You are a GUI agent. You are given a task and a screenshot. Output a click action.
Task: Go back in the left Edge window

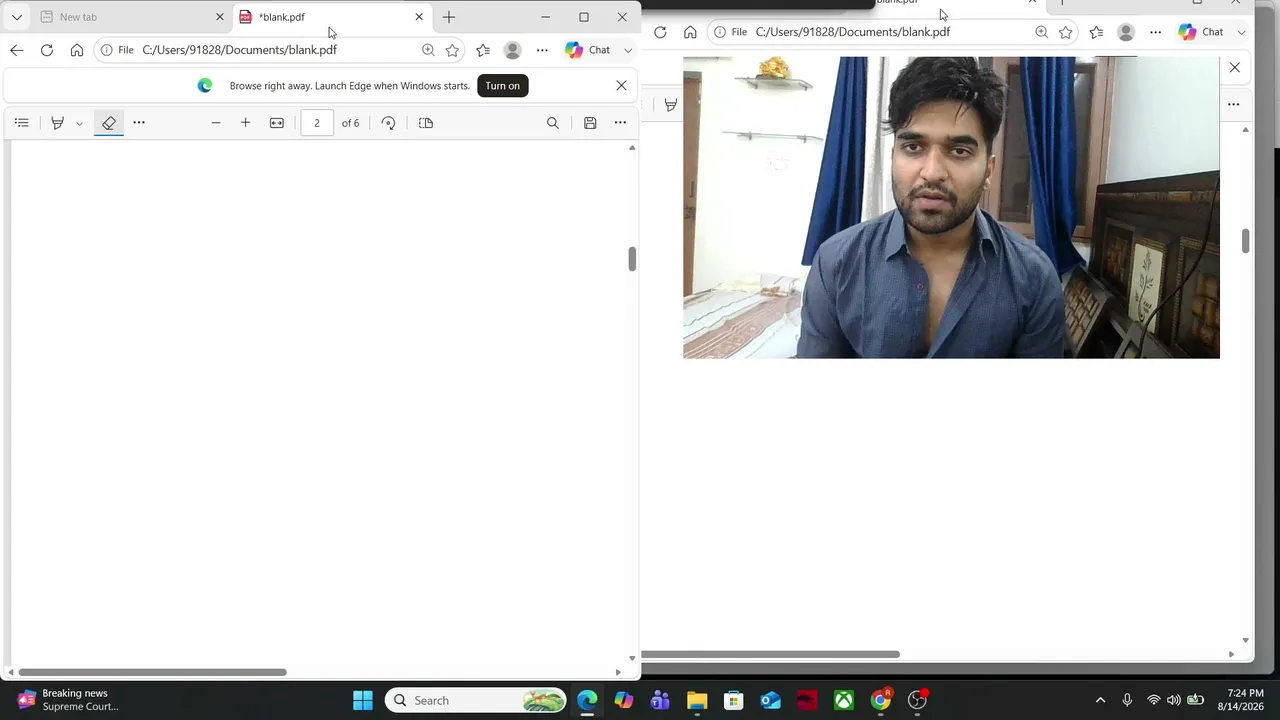tap(16, 50)
